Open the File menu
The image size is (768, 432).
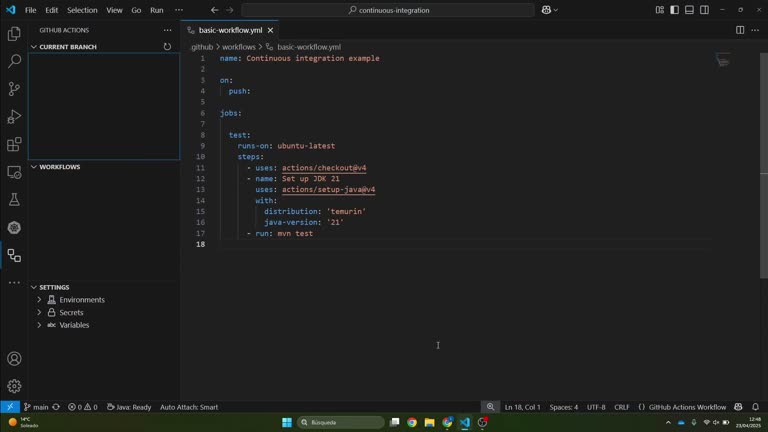(x=30, y=10)
